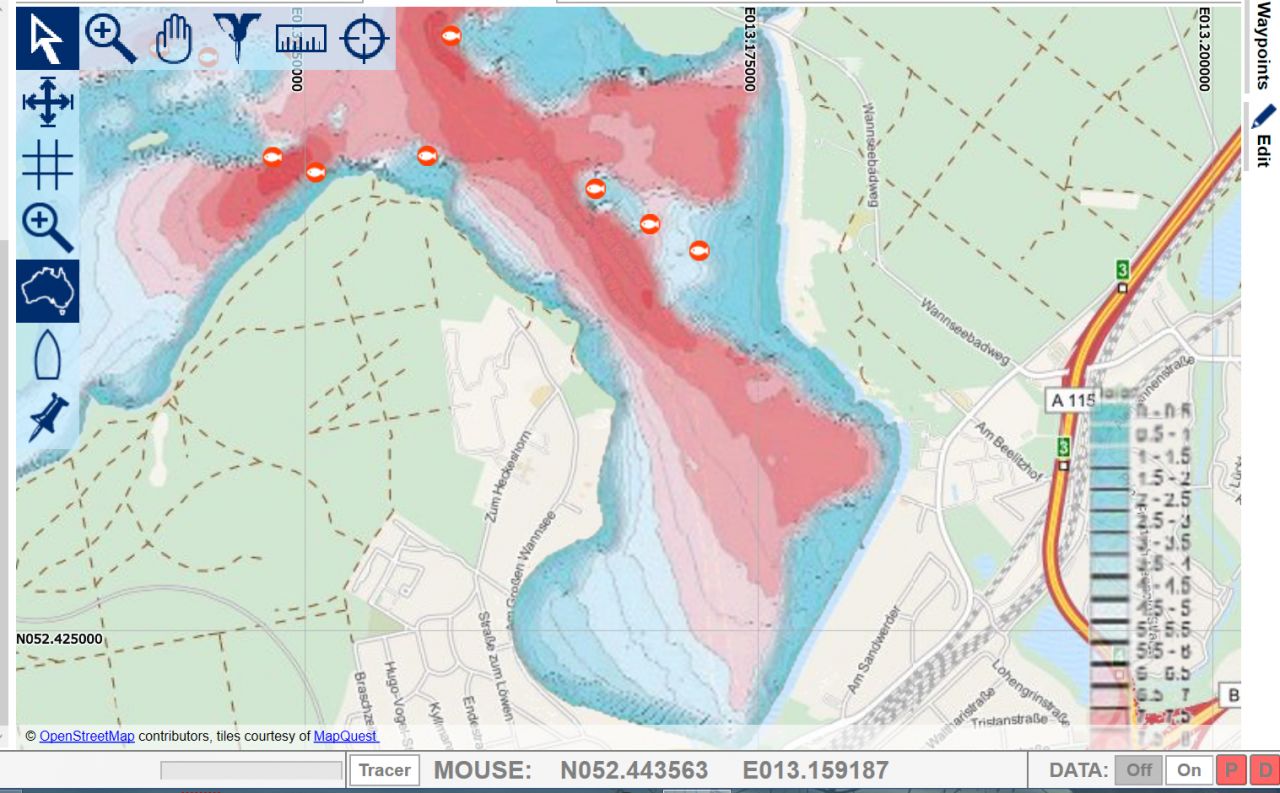This screenshot has width=1280, height=793.
Task: Select the crosshair target tool
Action: pos(364,39)
